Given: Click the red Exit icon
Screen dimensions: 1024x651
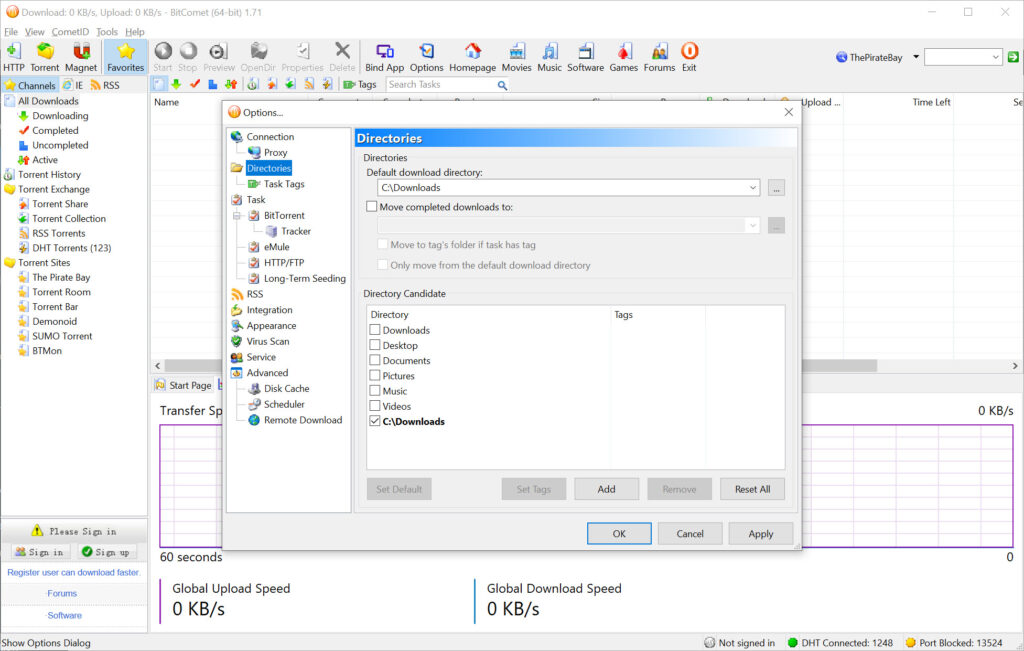Looking at the screenshot, I should click(689, 56).
